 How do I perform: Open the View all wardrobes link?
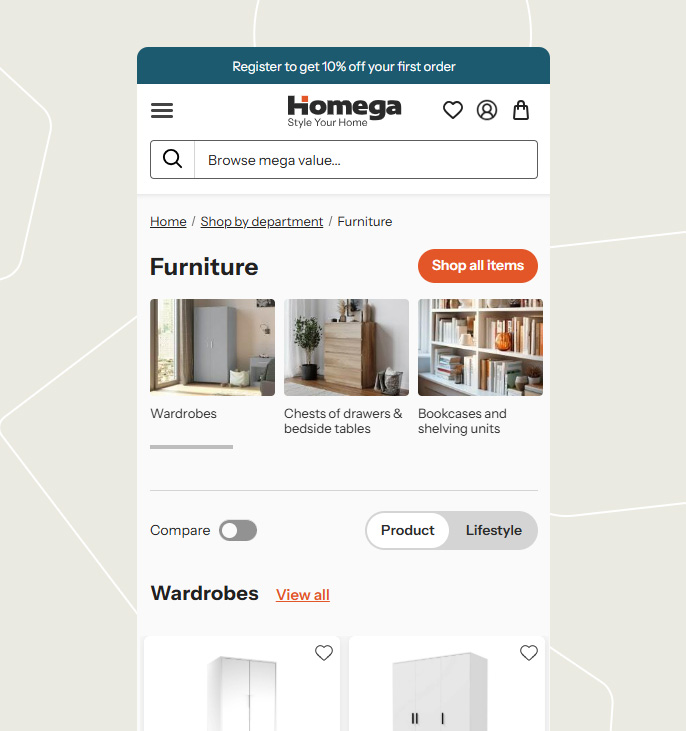coord(303,595)
